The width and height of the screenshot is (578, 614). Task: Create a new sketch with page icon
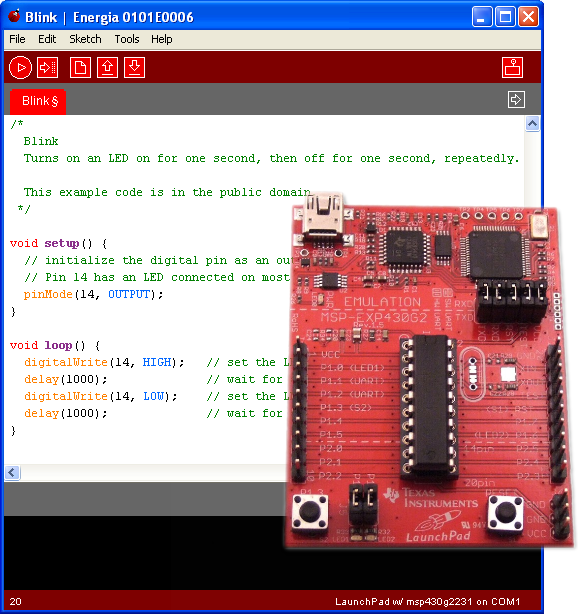(80, 67)
